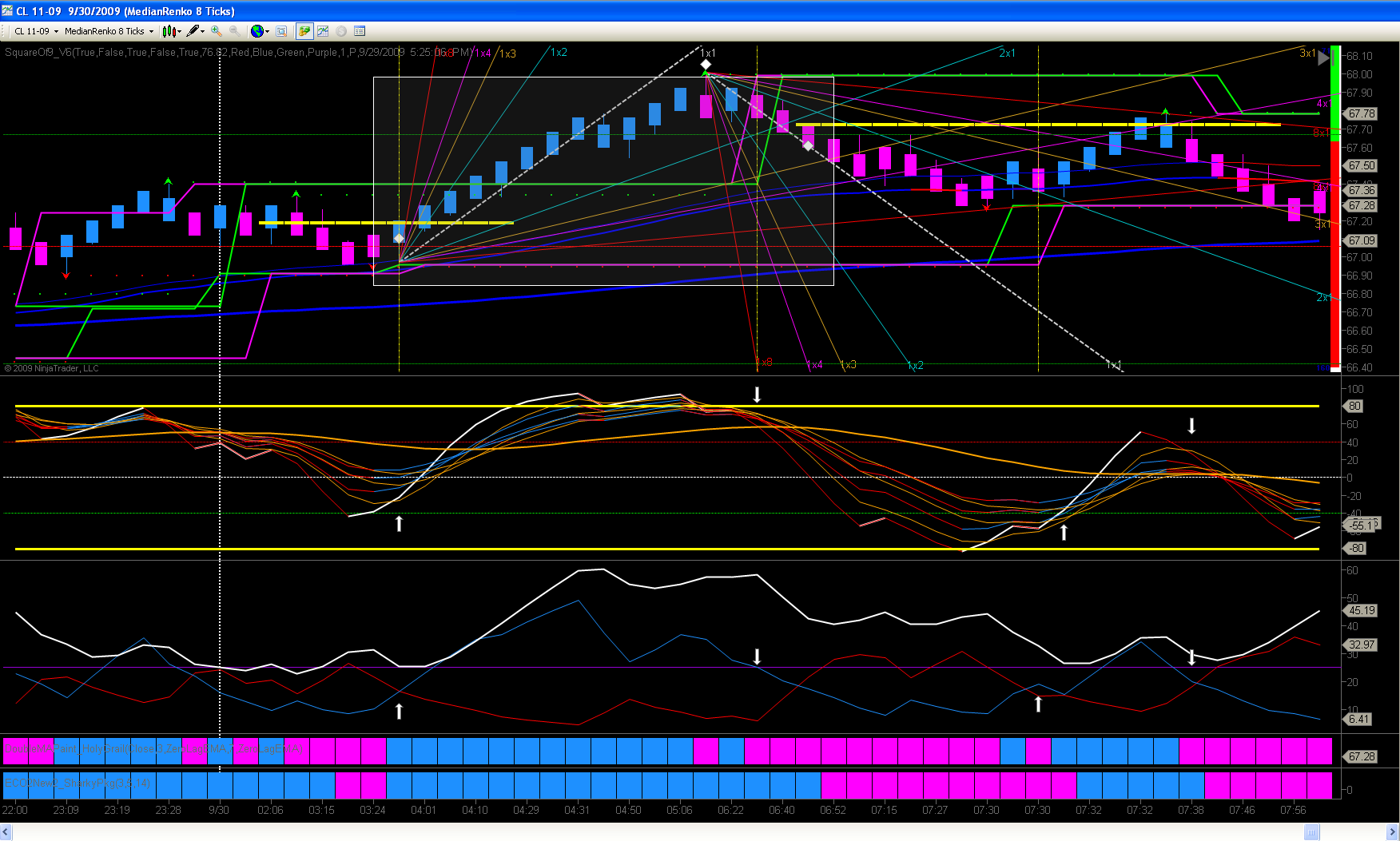Click the window title CL 11-09 9/30/2009
This screenshot has width=1400, height=841.
point(125,11)
